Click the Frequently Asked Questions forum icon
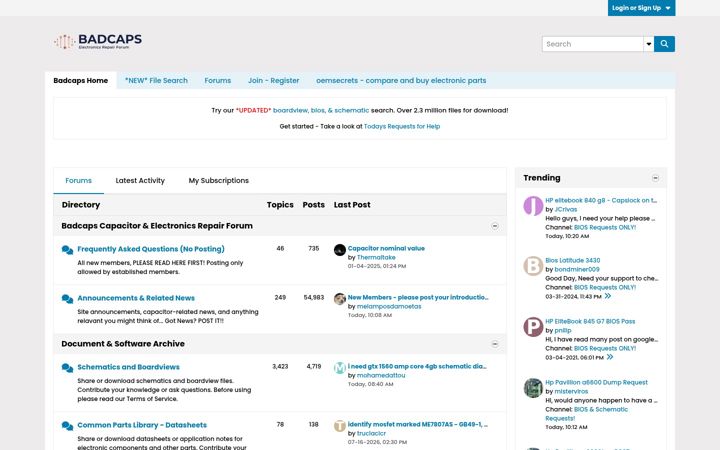 pyautogui.click(x=68, y=250)
